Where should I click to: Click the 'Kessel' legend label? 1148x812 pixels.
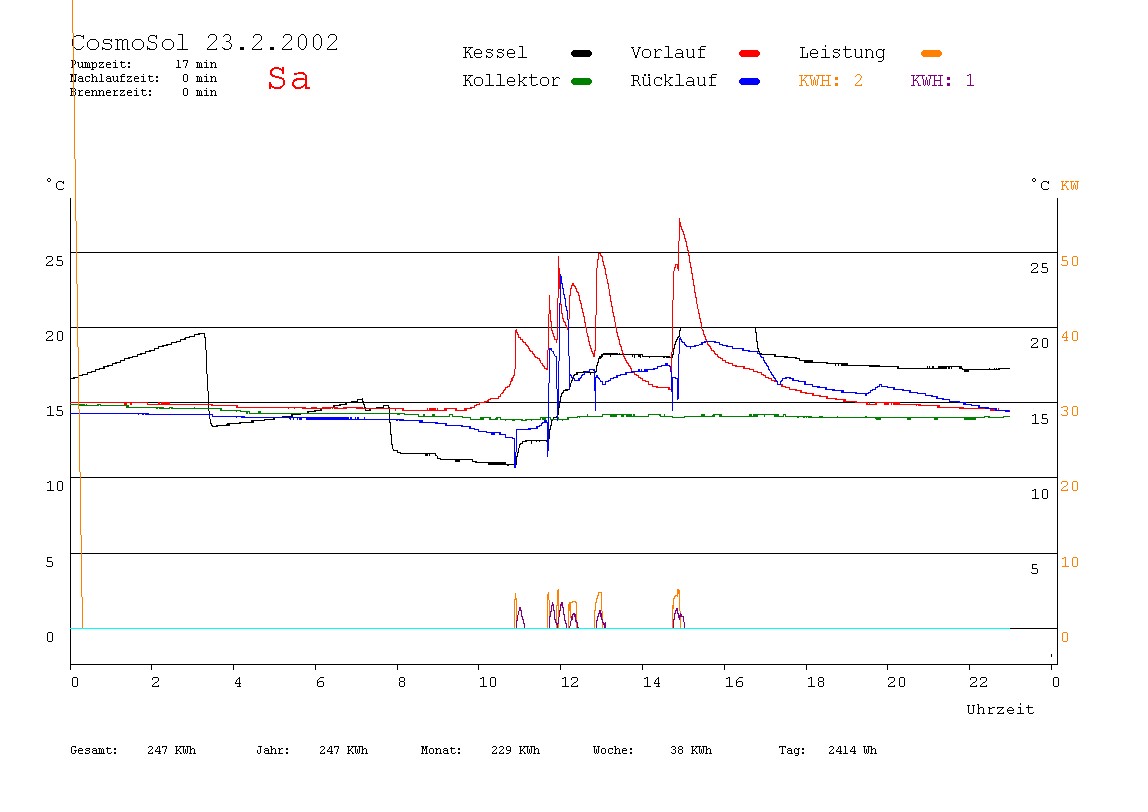pyautogui.click(x=494, y=53)
